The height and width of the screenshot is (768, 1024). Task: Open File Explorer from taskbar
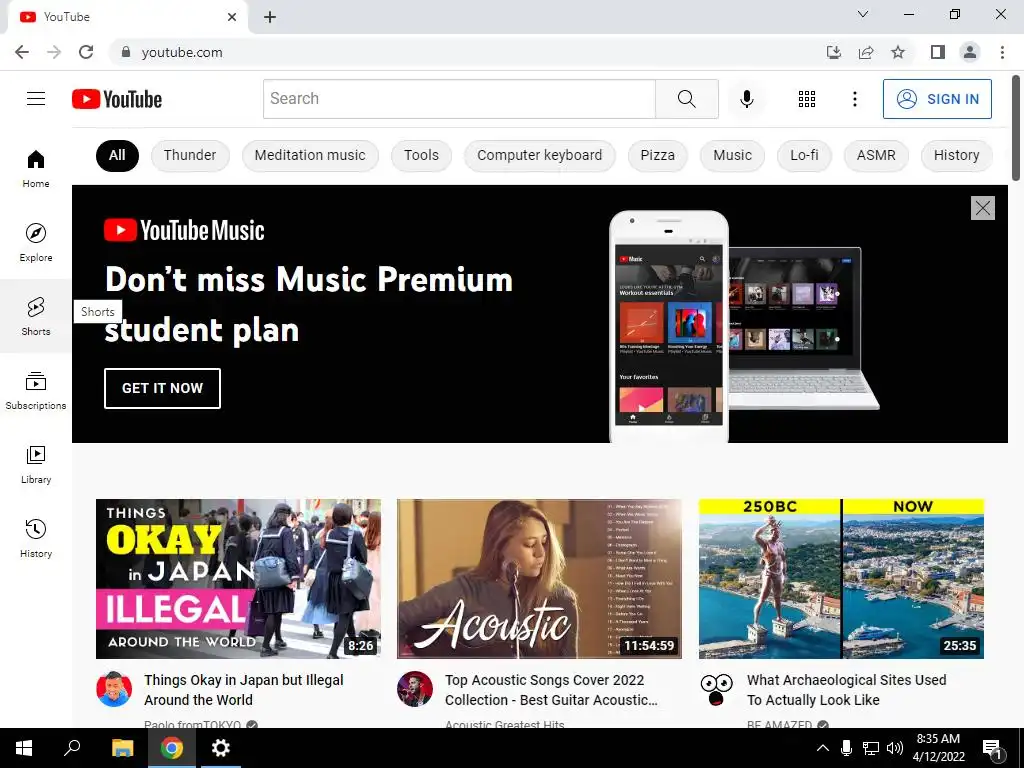pos(122,748)
